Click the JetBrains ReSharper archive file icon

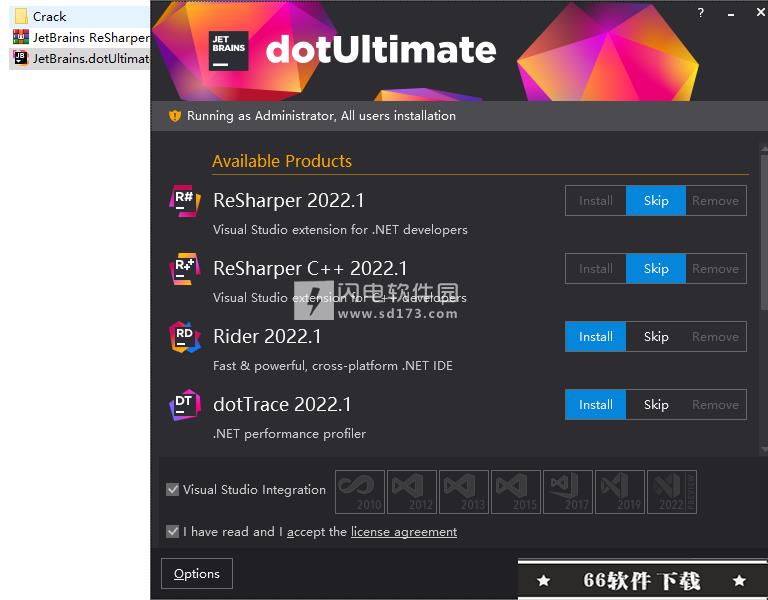tap(21, 37)
